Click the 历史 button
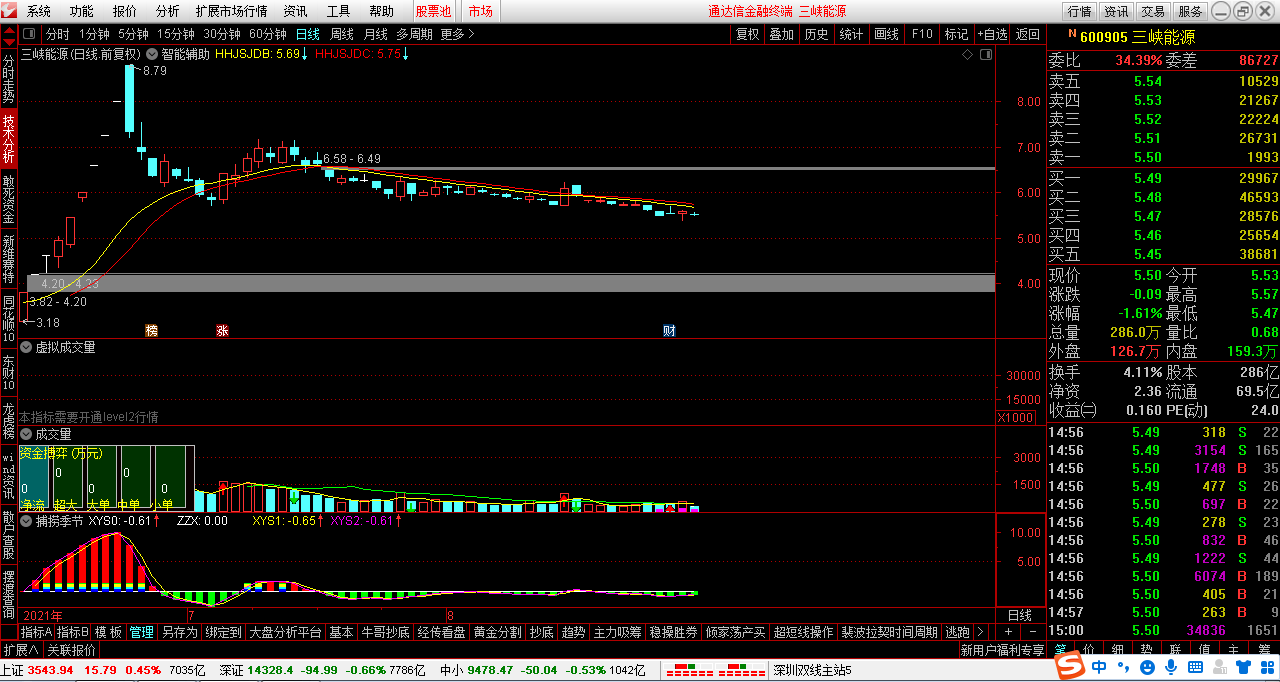This screenshot has width=1280, height=682. click(816, 34)
